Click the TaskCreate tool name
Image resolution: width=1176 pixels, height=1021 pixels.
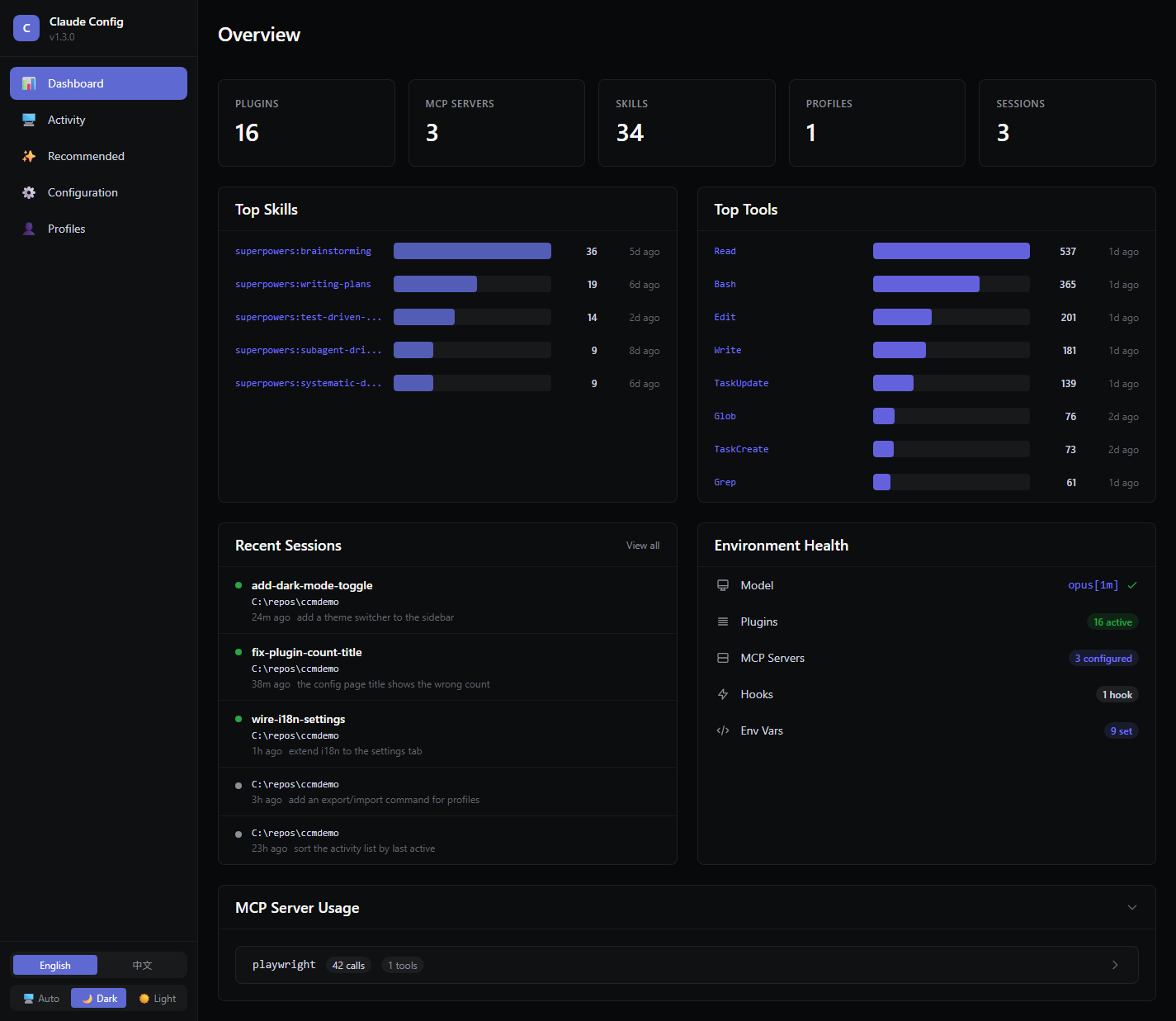[741, 449]
